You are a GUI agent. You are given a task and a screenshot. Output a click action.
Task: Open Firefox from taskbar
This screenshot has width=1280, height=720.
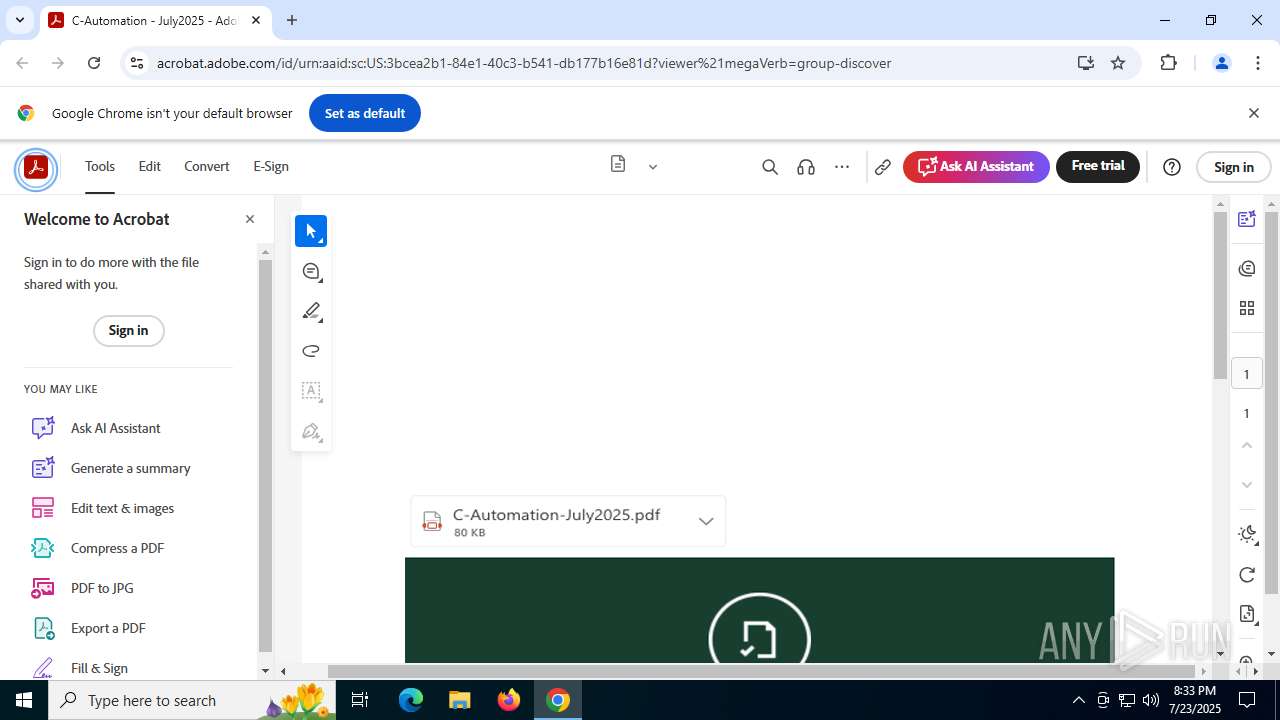(508, 700)
